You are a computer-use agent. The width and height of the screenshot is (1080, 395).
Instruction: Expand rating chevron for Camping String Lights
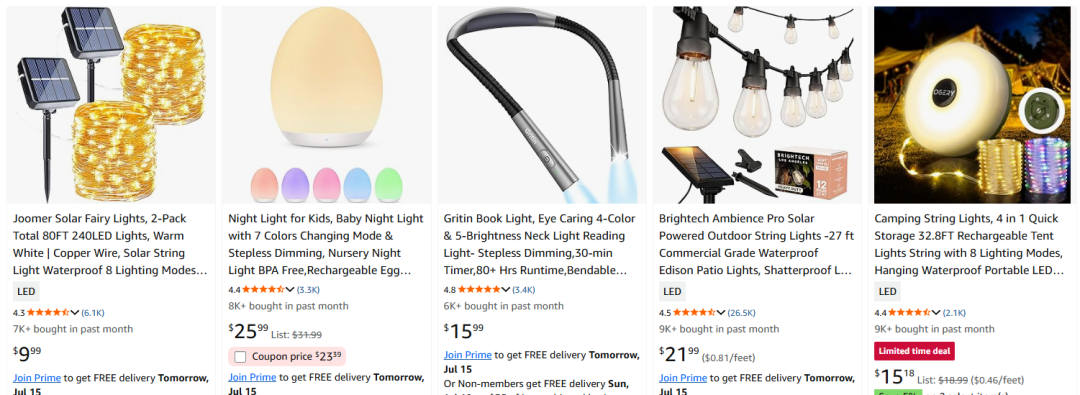(936, 313)
